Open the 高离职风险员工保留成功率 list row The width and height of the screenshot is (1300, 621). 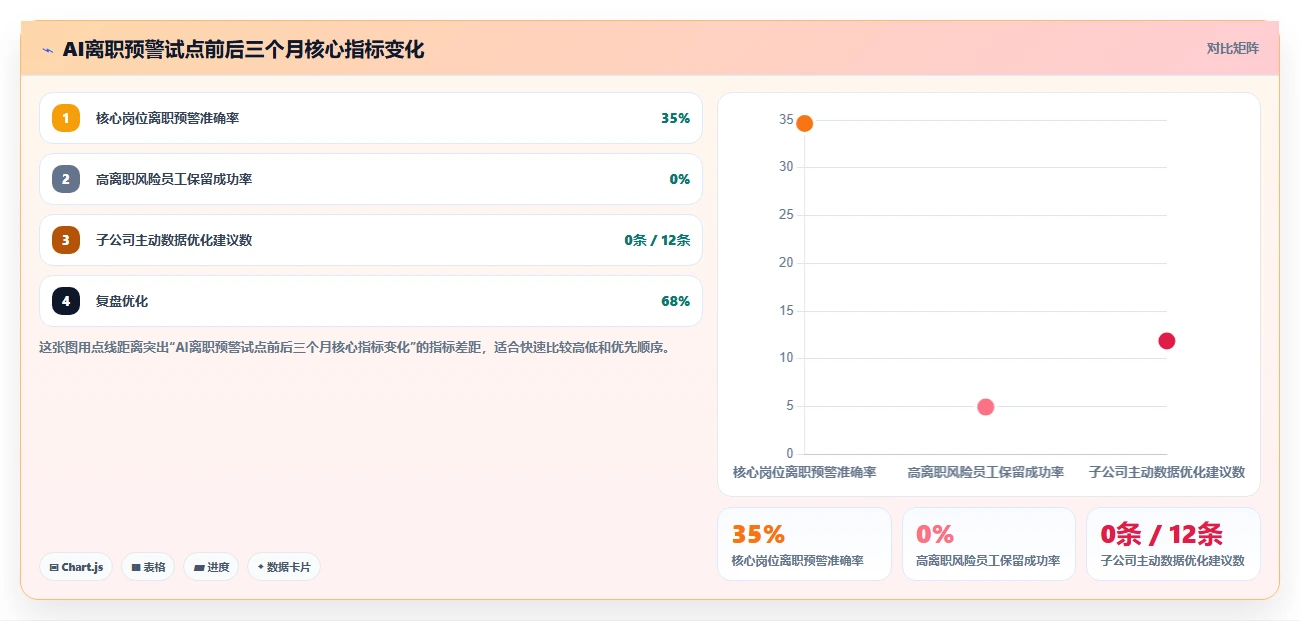371,179
